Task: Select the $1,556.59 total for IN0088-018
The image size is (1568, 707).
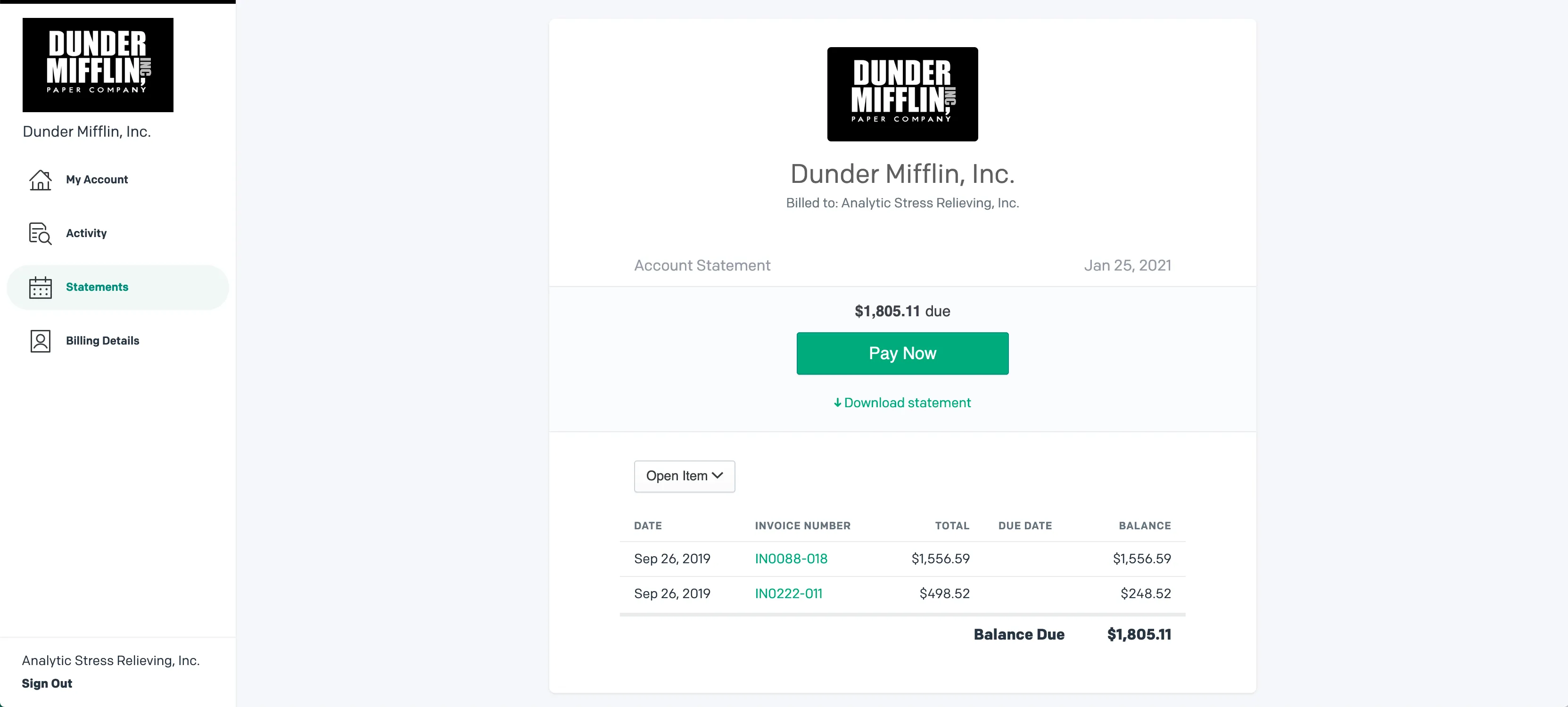Action: [x=941, y=559]
